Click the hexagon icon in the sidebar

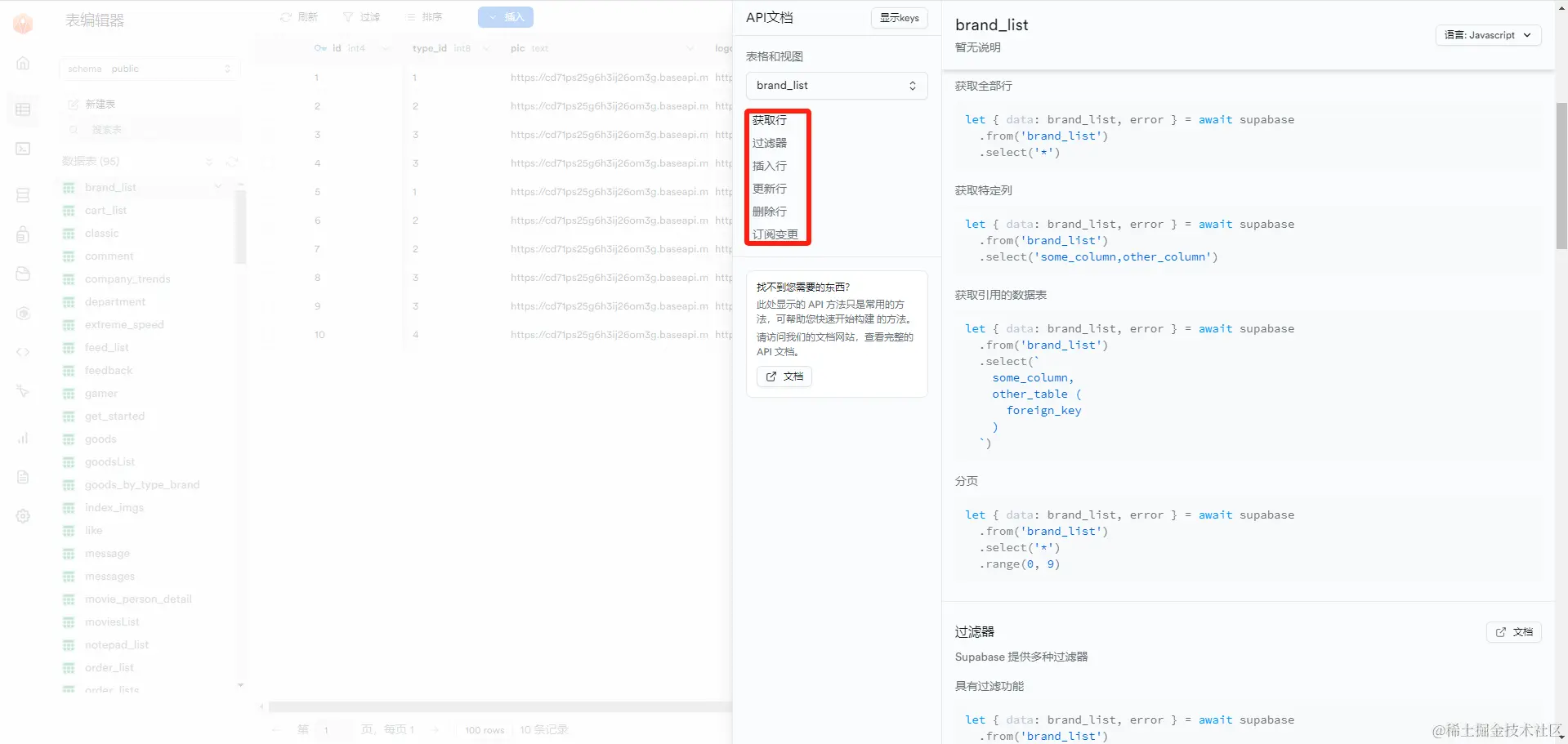[x=23, y=314]
